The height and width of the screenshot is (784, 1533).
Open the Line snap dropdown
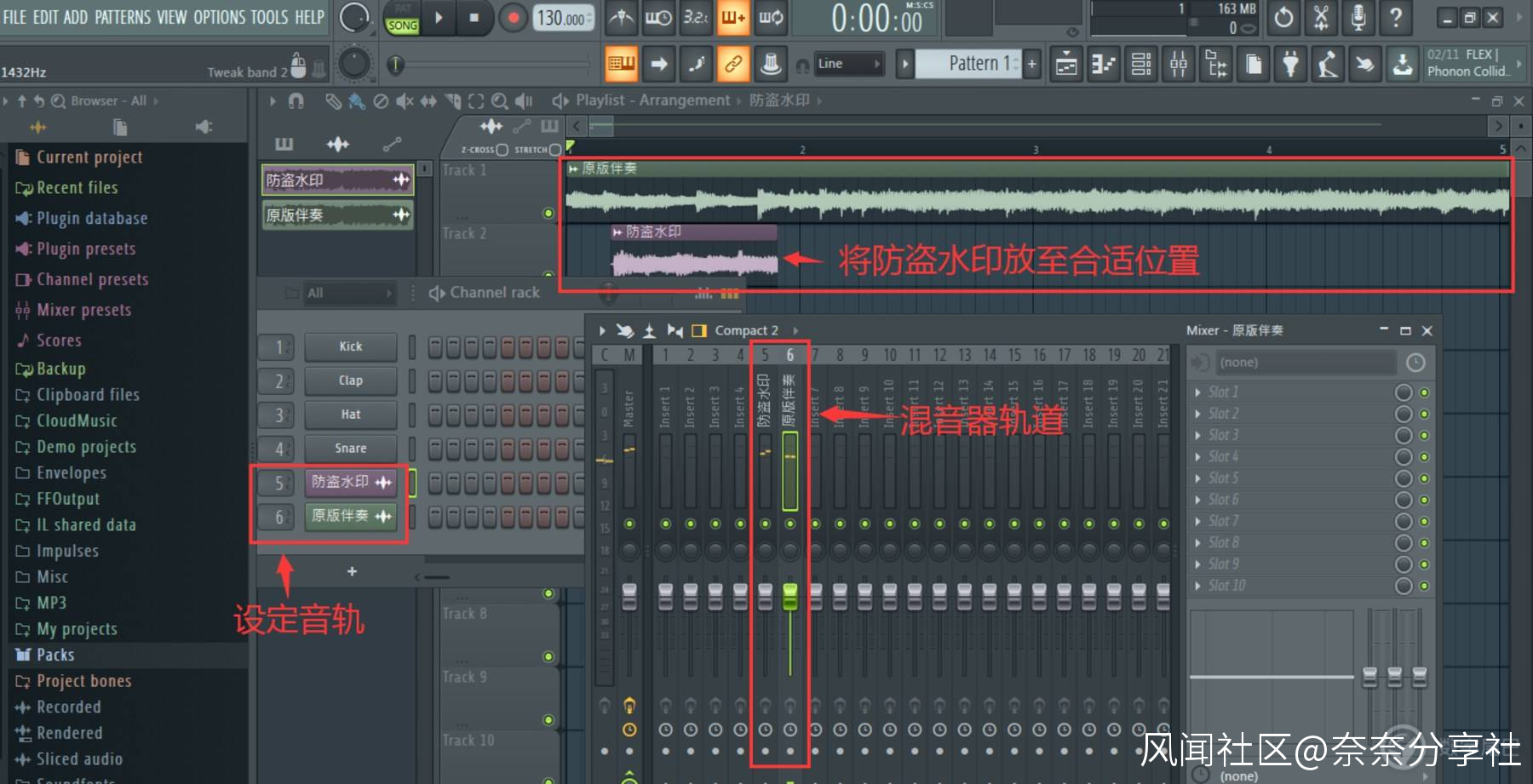pos(849,64)
